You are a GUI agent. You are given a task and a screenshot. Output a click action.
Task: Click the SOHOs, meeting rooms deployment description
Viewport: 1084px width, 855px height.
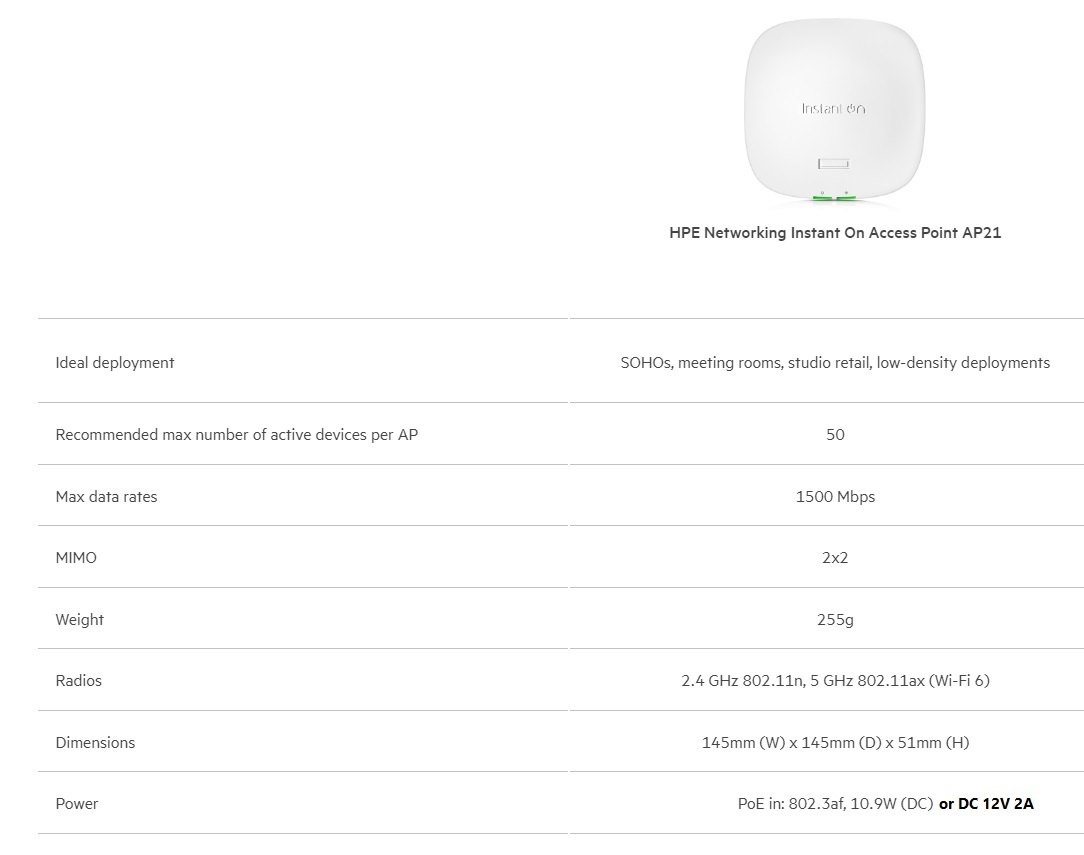835,363
